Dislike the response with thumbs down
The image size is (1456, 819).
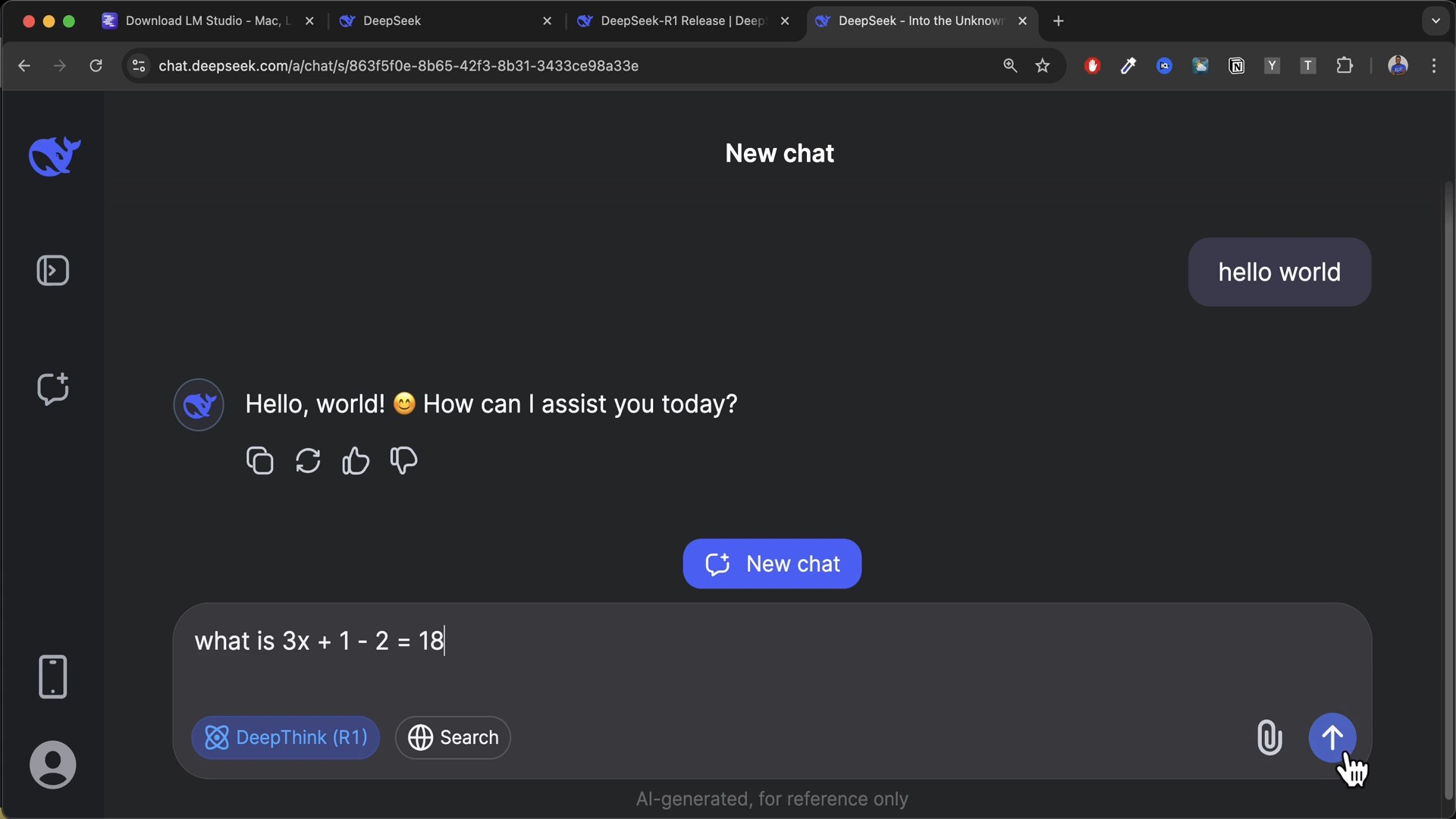click(x=403, y=460)
